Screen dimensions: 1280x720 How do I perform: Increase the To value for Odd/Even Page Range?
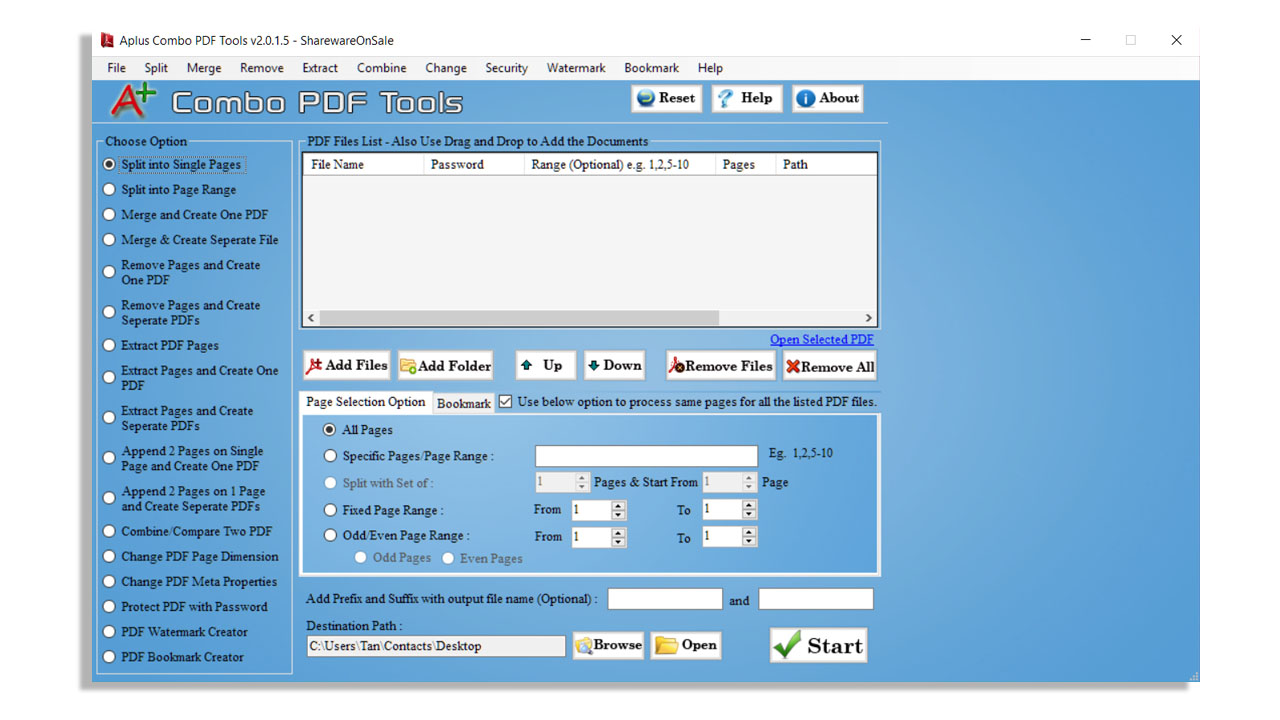tap(748, 532)
